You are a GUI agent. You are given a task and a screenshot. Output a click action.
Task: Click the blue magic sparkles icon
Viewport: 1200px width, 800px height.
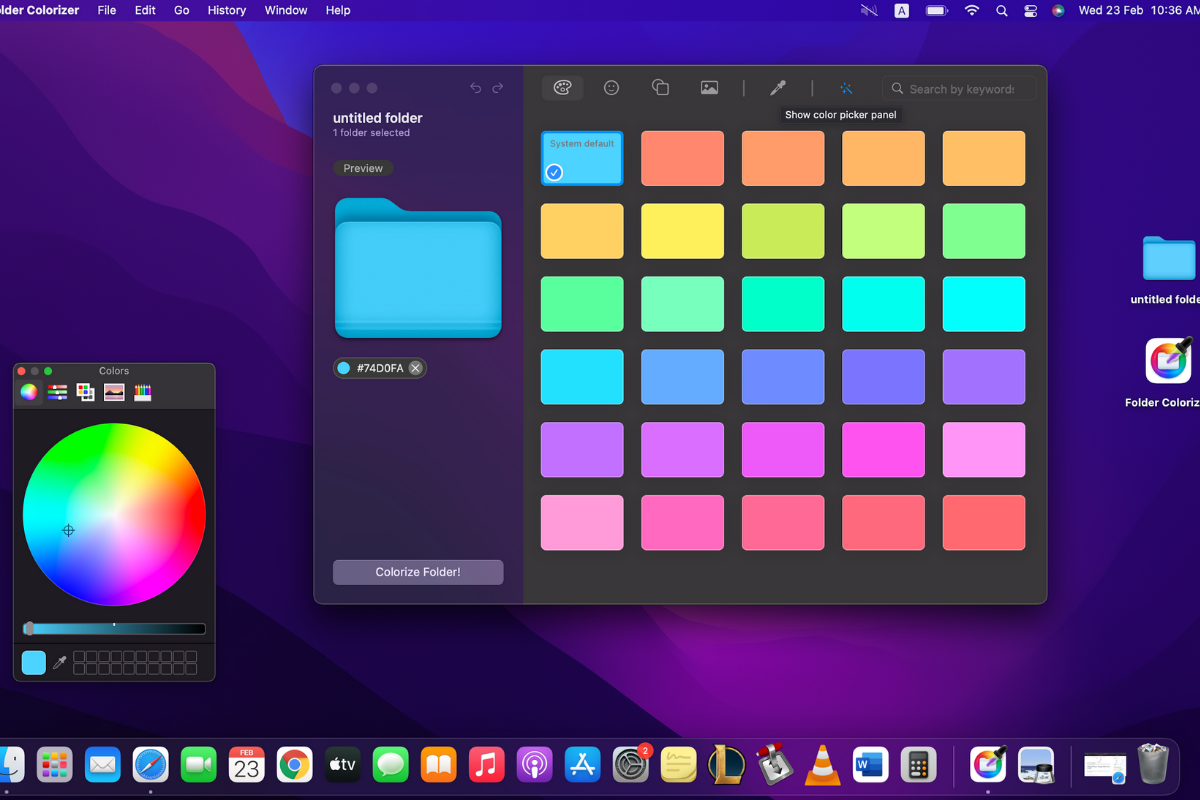tap(846, 88)
